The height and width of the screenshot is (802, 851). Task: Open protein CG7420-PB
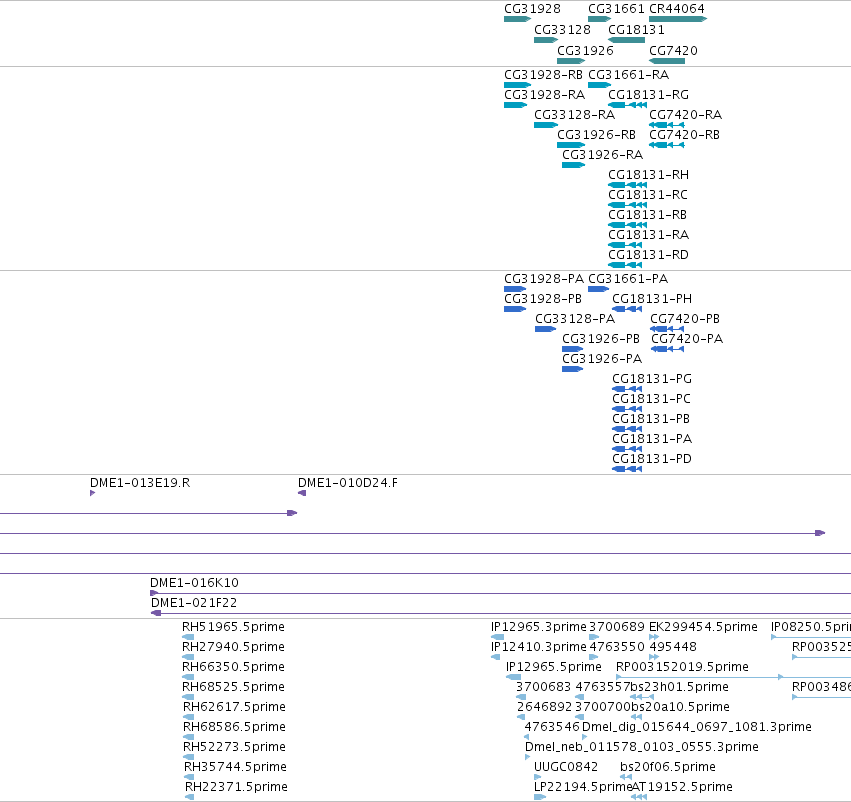[667, 329]
